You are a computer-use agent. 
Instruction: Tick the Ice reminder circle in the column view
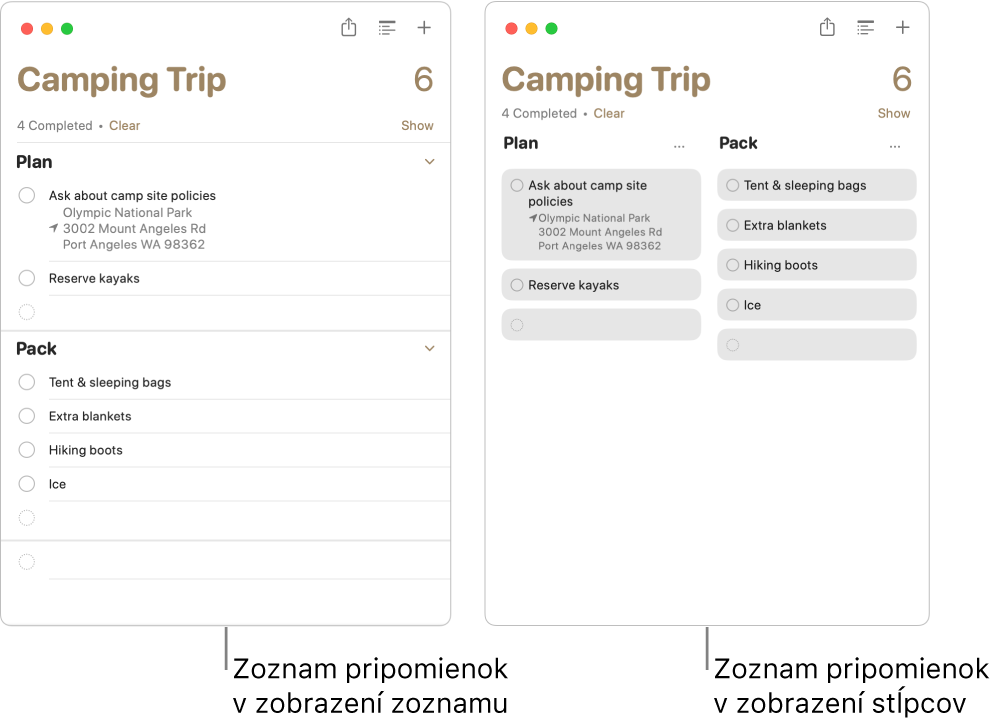coord(733,305)
